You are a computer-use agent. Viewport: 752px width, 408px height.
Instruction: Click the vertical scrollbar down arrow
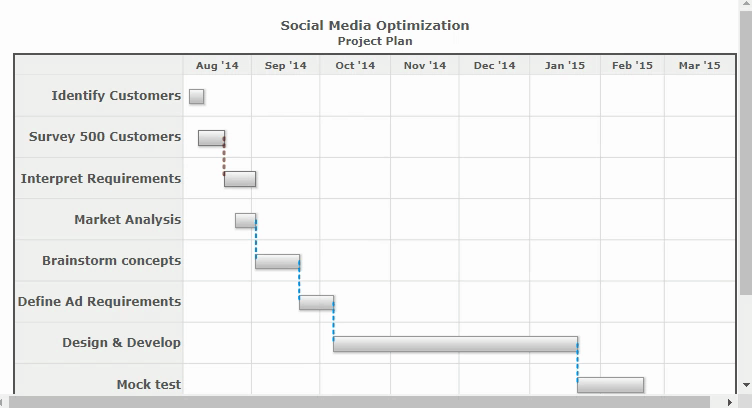pos(746,385)
